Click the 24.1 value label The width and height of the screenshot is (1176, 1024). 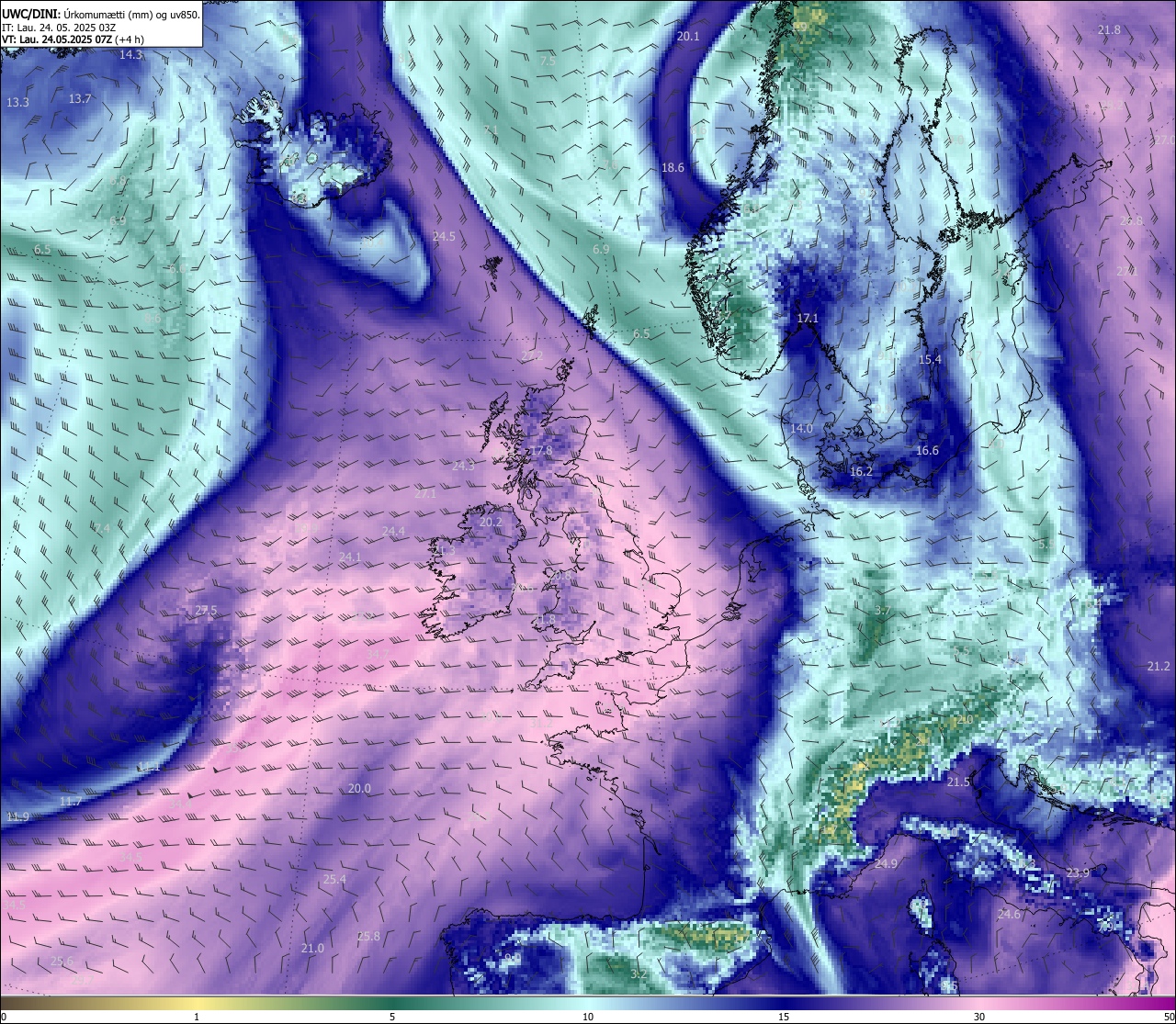(x=350, y=557)
